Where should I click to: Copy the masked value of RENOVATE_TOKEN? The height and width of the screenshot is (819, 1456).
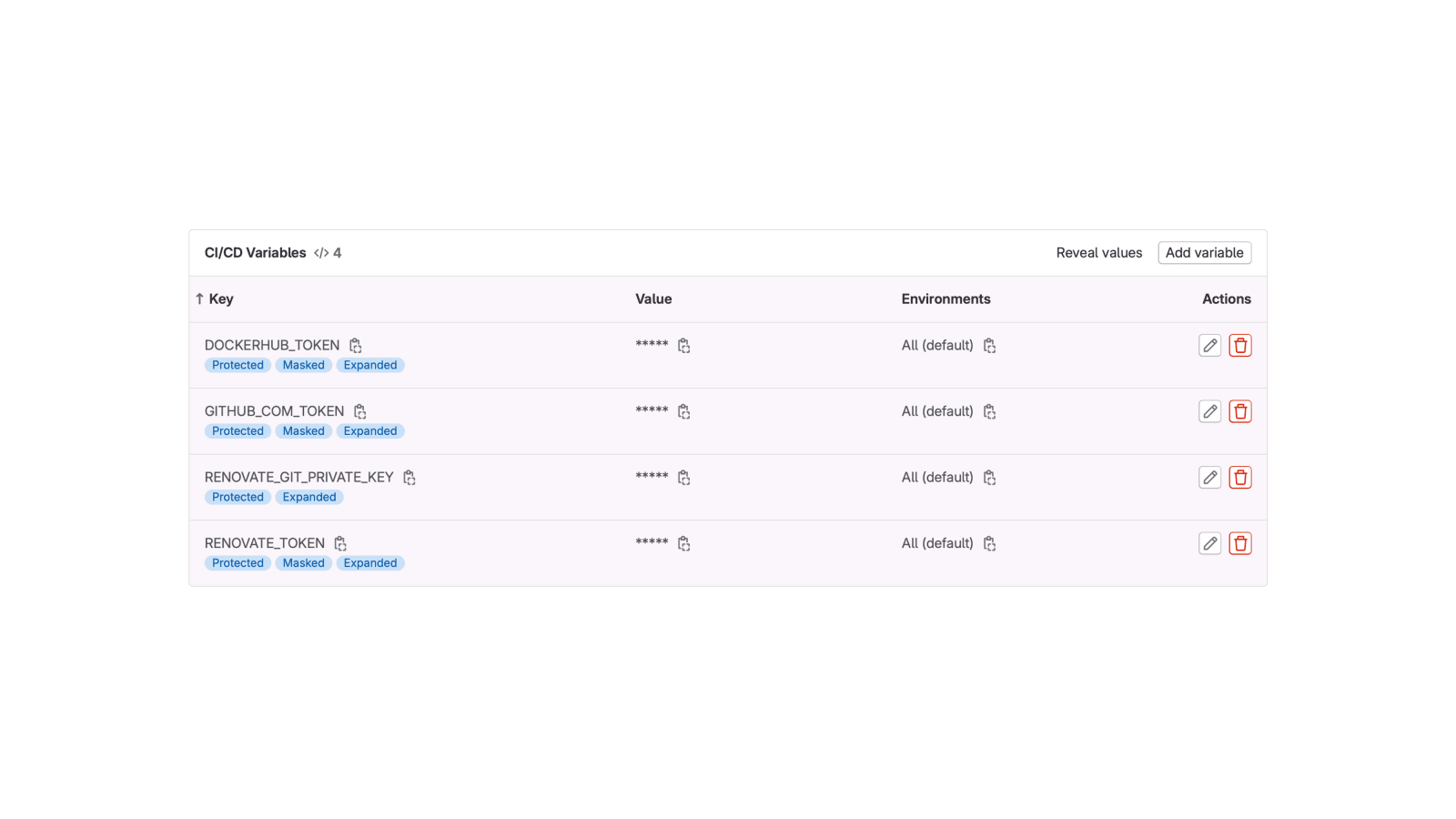(x=683, y=543)
